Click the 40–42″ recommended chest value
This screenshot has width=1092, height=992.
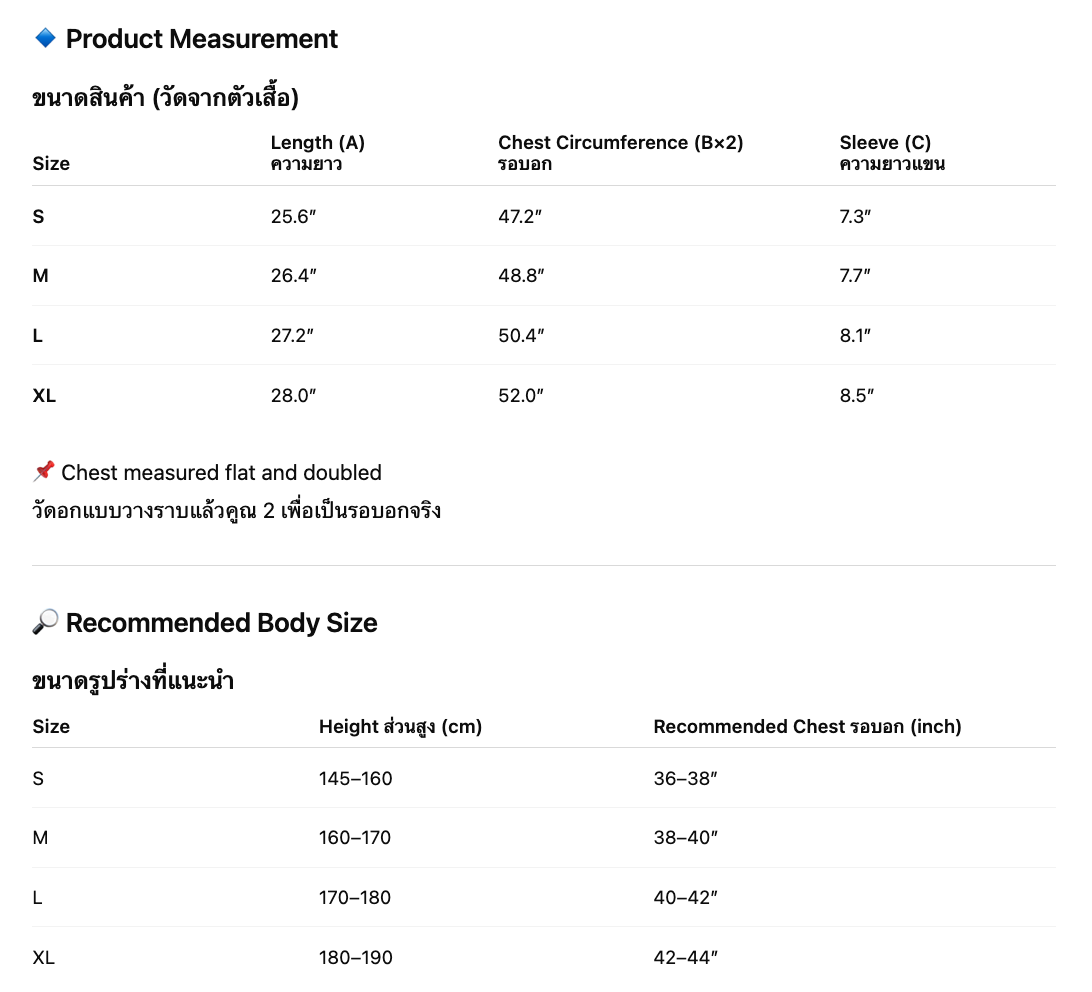[685, 897]
